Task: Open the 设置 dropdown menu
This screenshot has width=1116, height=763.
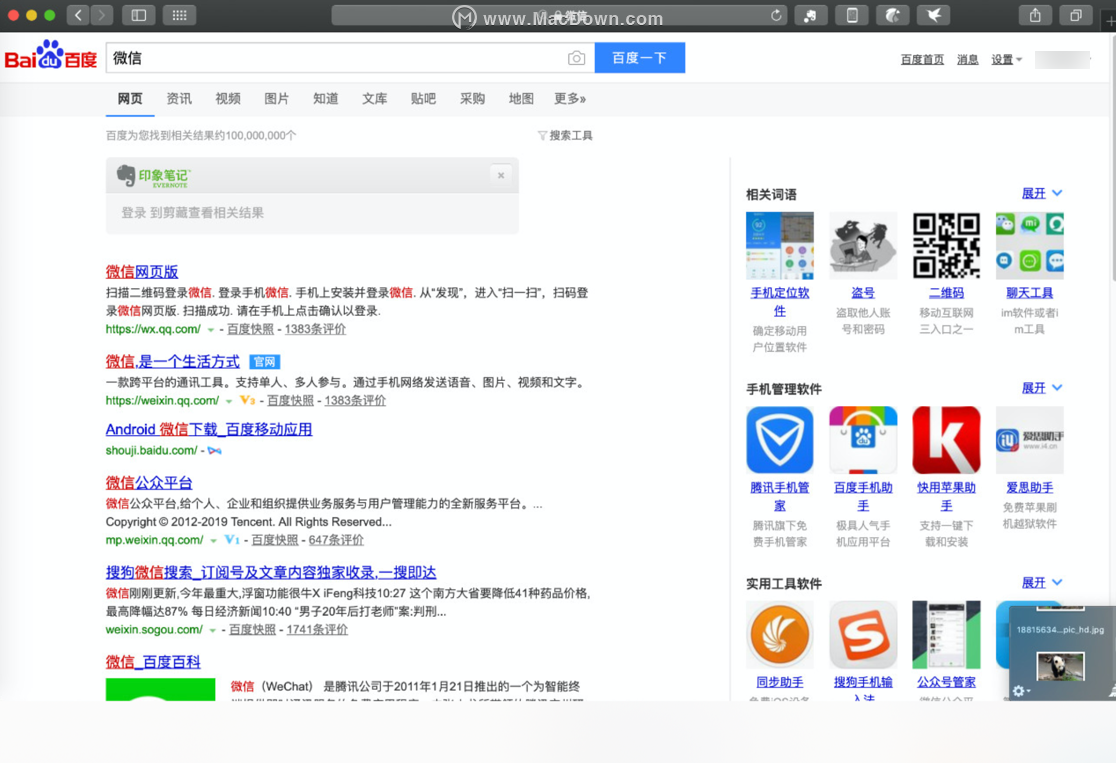Action: pyautogui.click(x=1006, y=60)
